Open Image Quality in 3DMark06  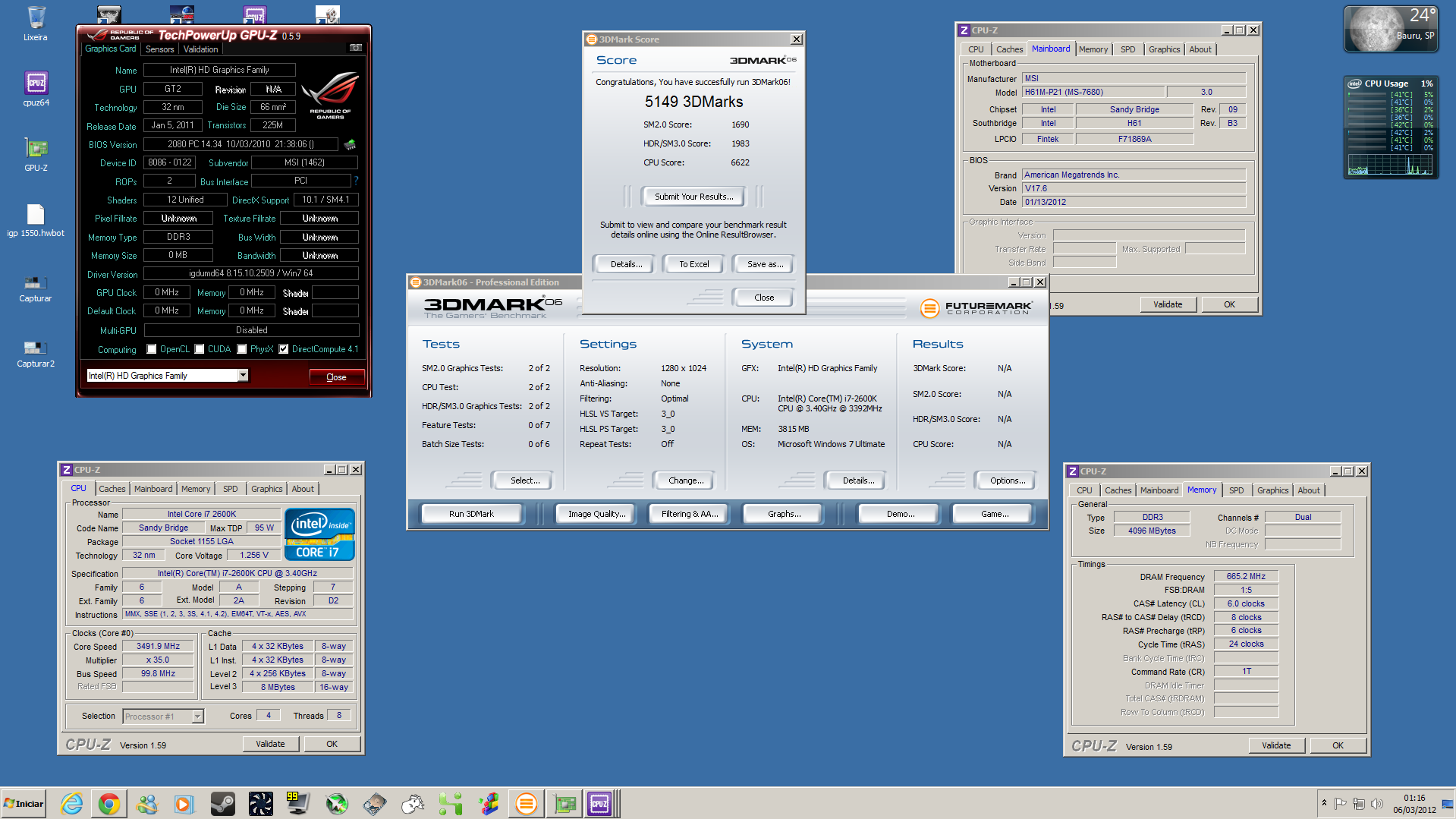click(596, 514)
